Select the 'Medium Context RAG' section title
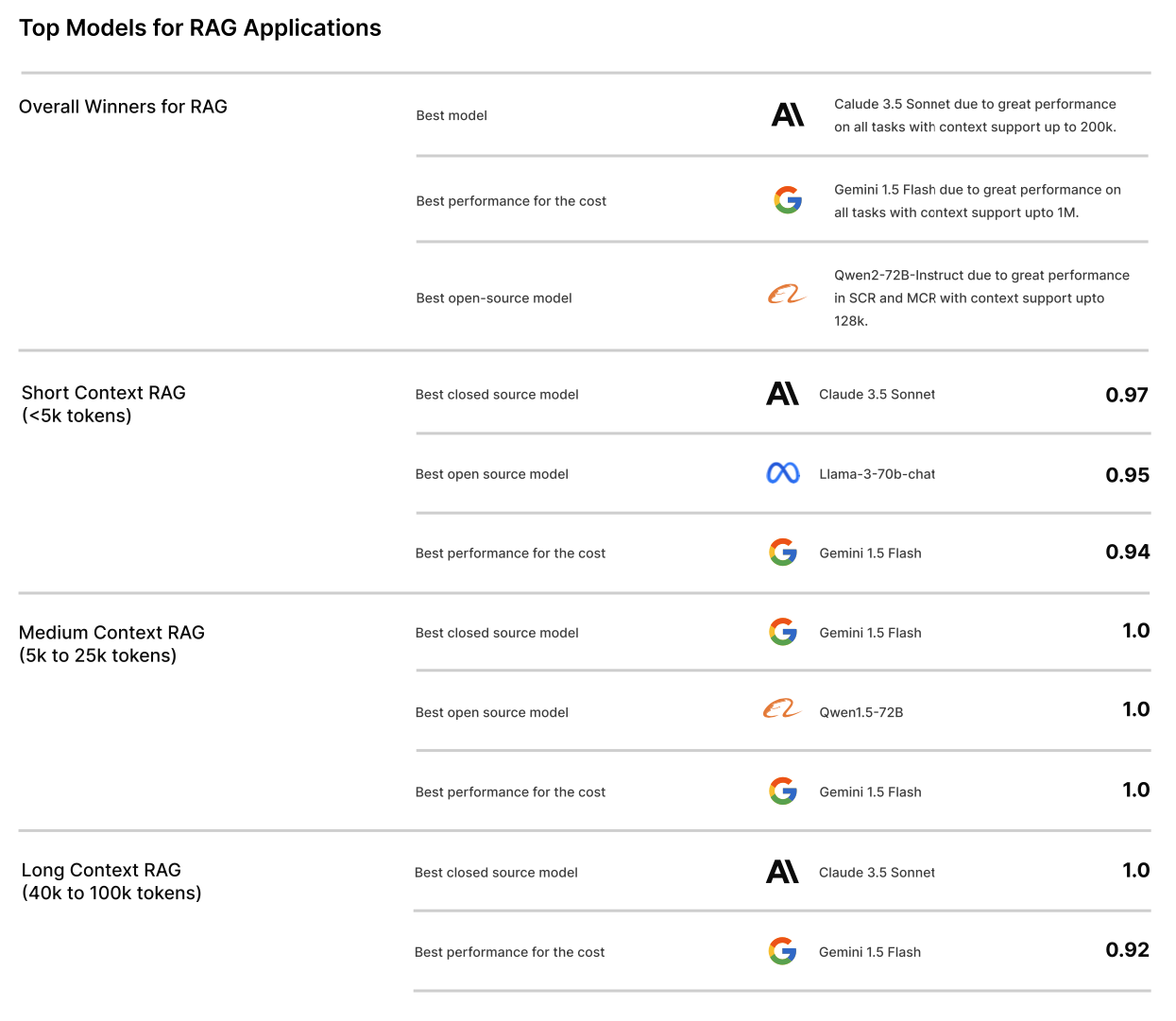Image resolution: width=1176 pixels, height=1021 pixels. [111, 633]
